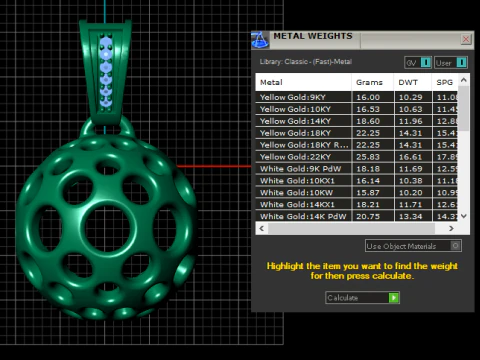The image size is (480, 360).
Task: Select the pendant bail with blue gems
Action: coord(105,72)
